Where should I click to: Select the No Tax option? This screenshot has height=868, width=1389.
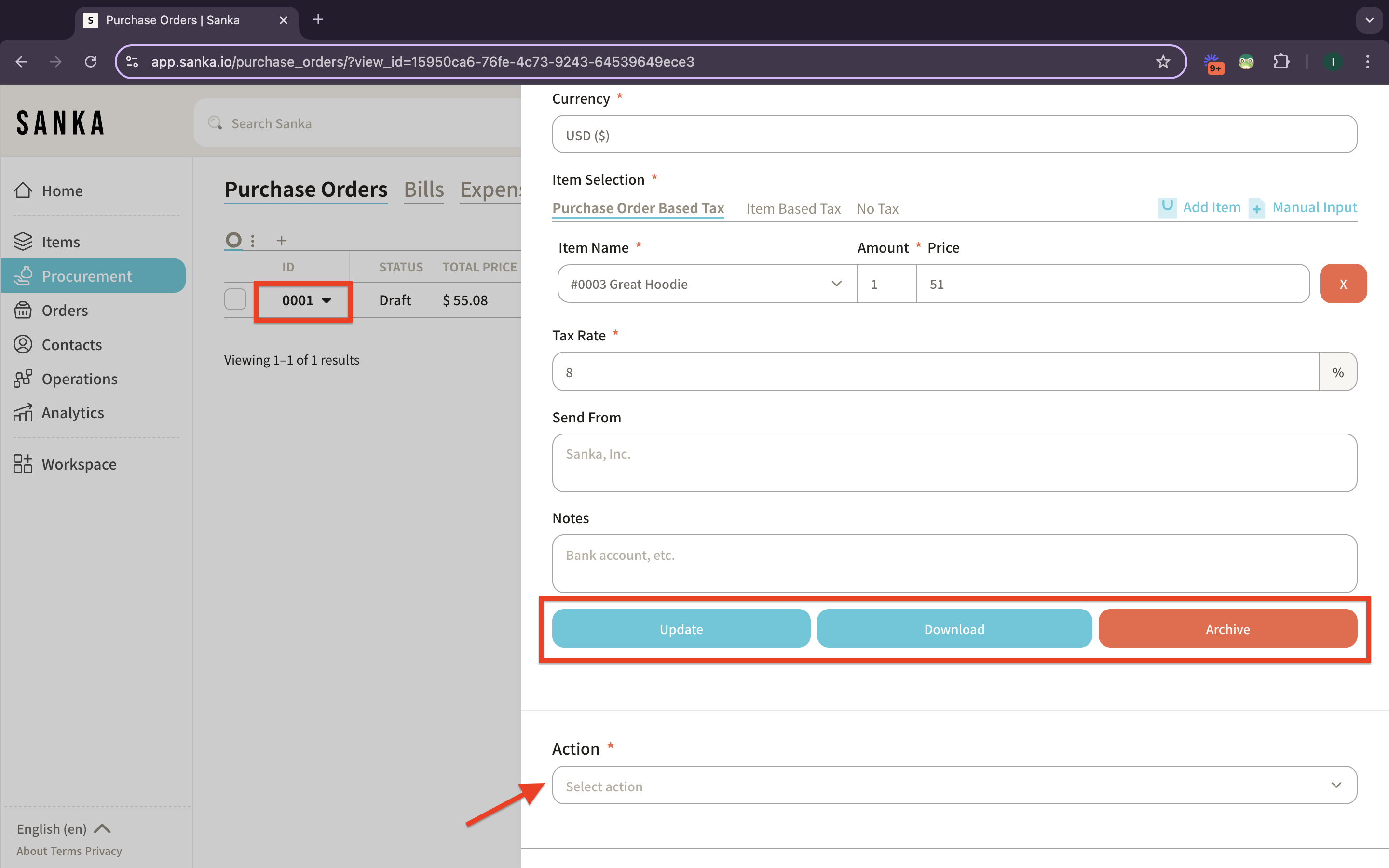877,209
